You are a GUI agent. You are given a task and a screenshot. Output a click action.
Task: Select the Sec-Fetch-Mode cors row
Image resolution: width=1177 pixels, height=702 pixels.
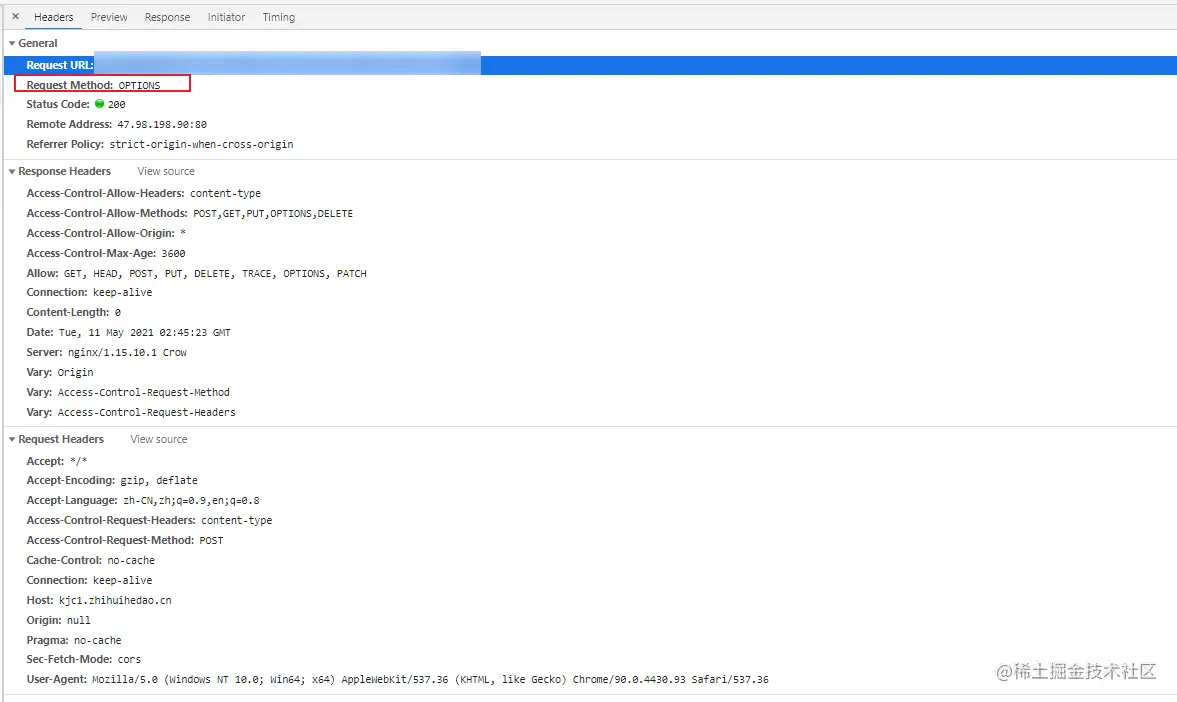pyautogui.click(x=83, y=659)
